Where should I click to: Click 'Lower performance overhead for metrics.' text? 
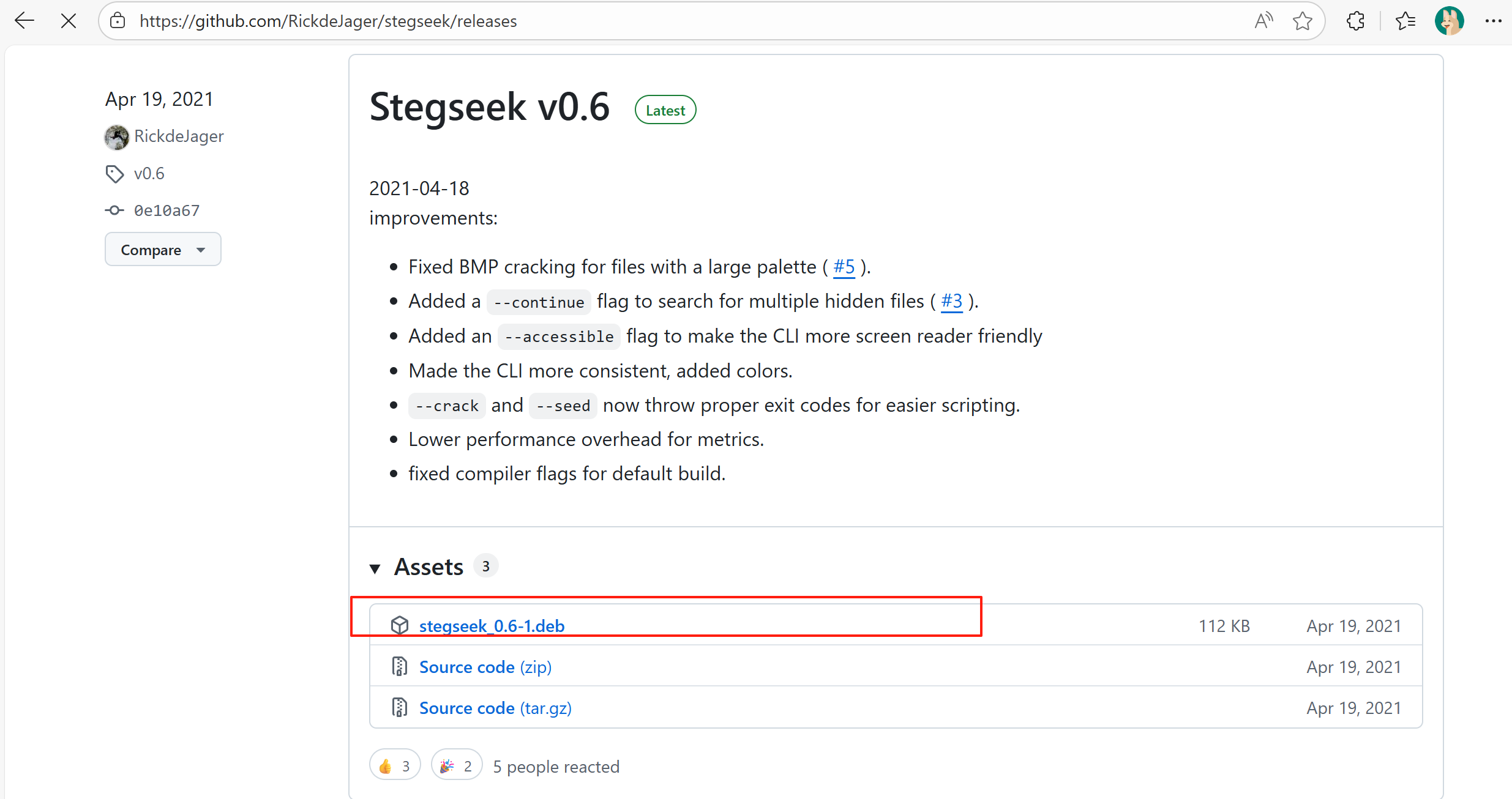[586, 439]
